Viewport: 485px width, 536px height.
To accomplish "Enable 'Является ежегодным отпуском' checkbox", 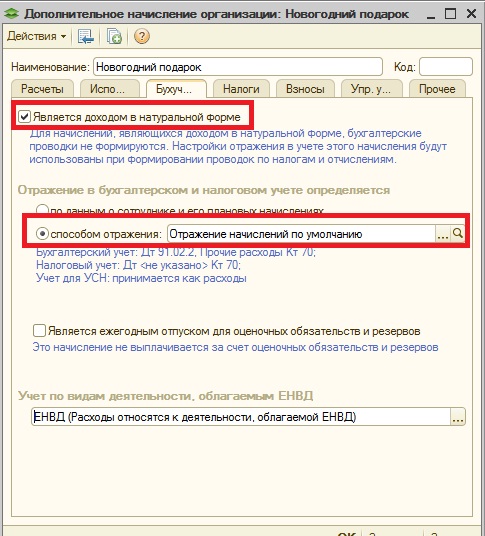I will [39, 331].
